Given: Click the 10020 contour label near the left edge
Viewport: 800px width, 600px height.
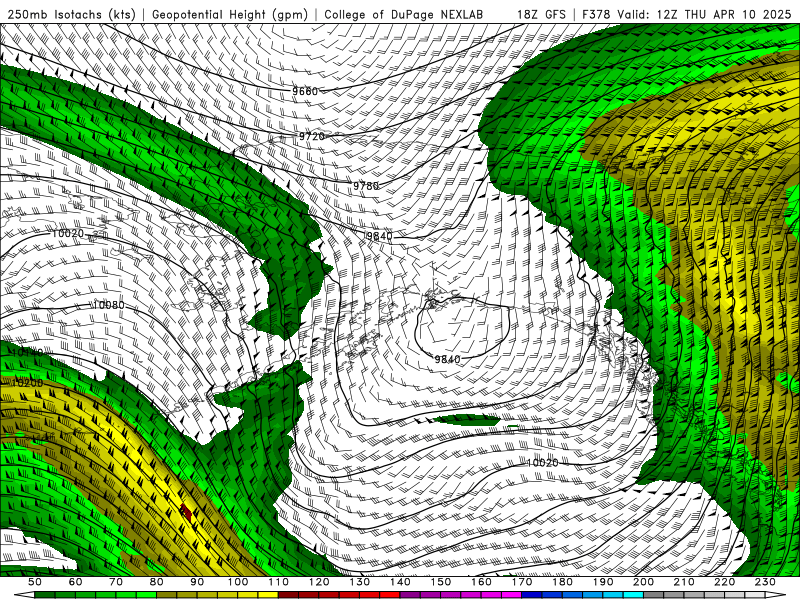Looking at the screenshot, I should point(68,233).
